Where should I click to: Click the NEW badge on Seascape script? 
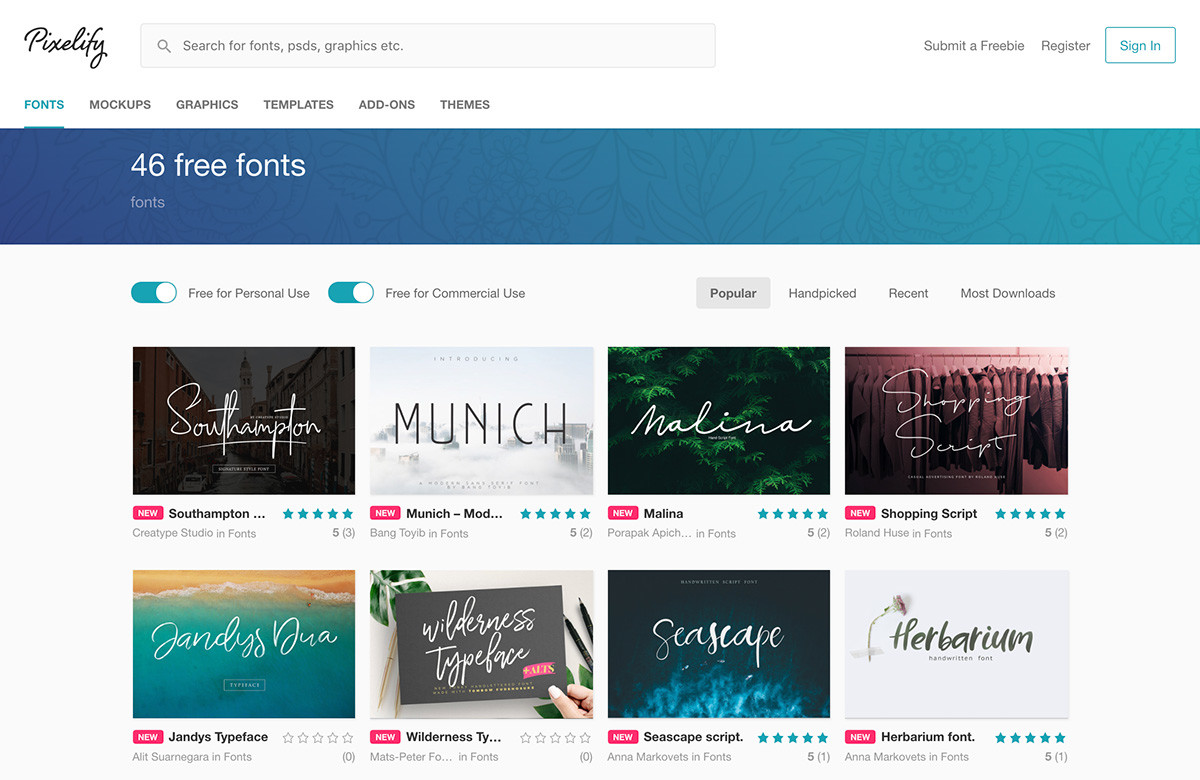pyautogui.click(x=623, y=737)
